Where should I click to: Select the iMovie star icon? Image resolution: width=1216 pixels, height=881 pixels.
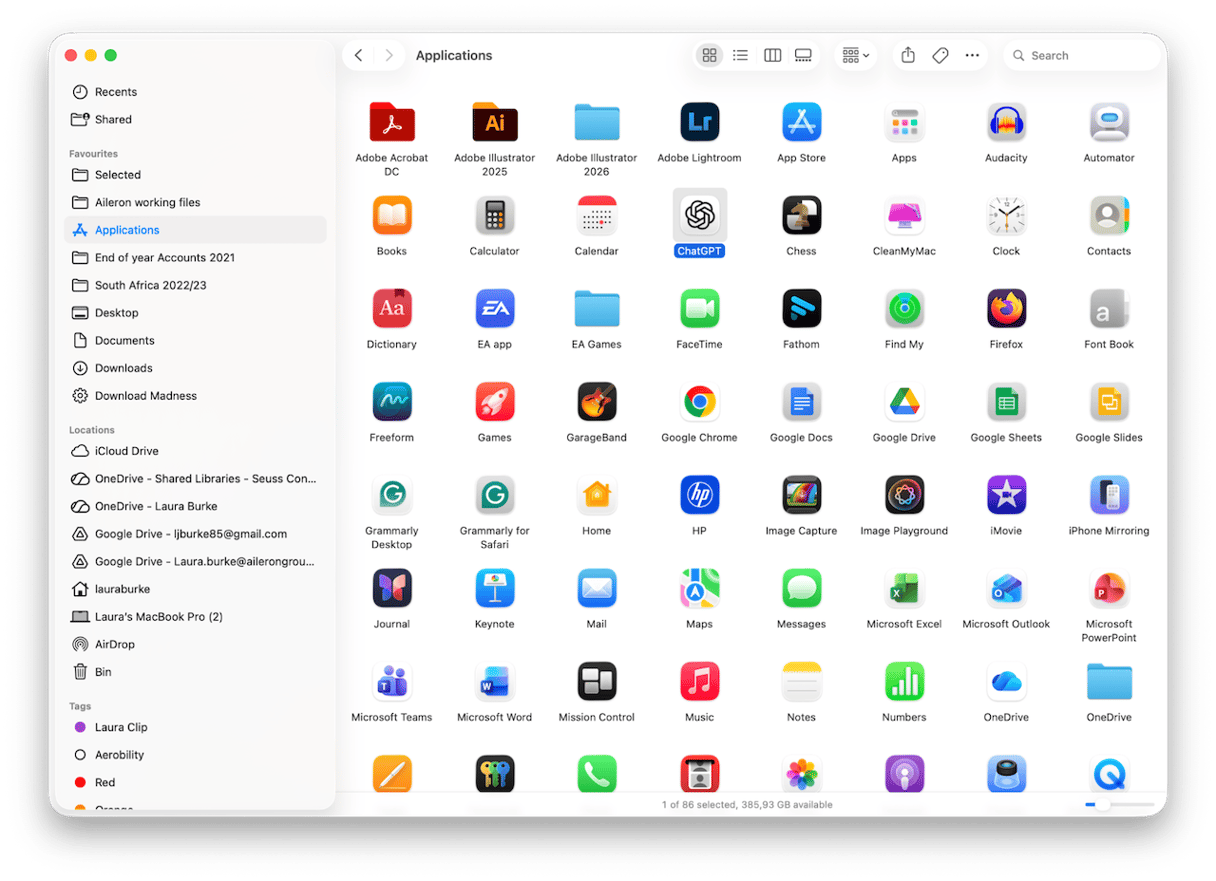[1006, 495]
